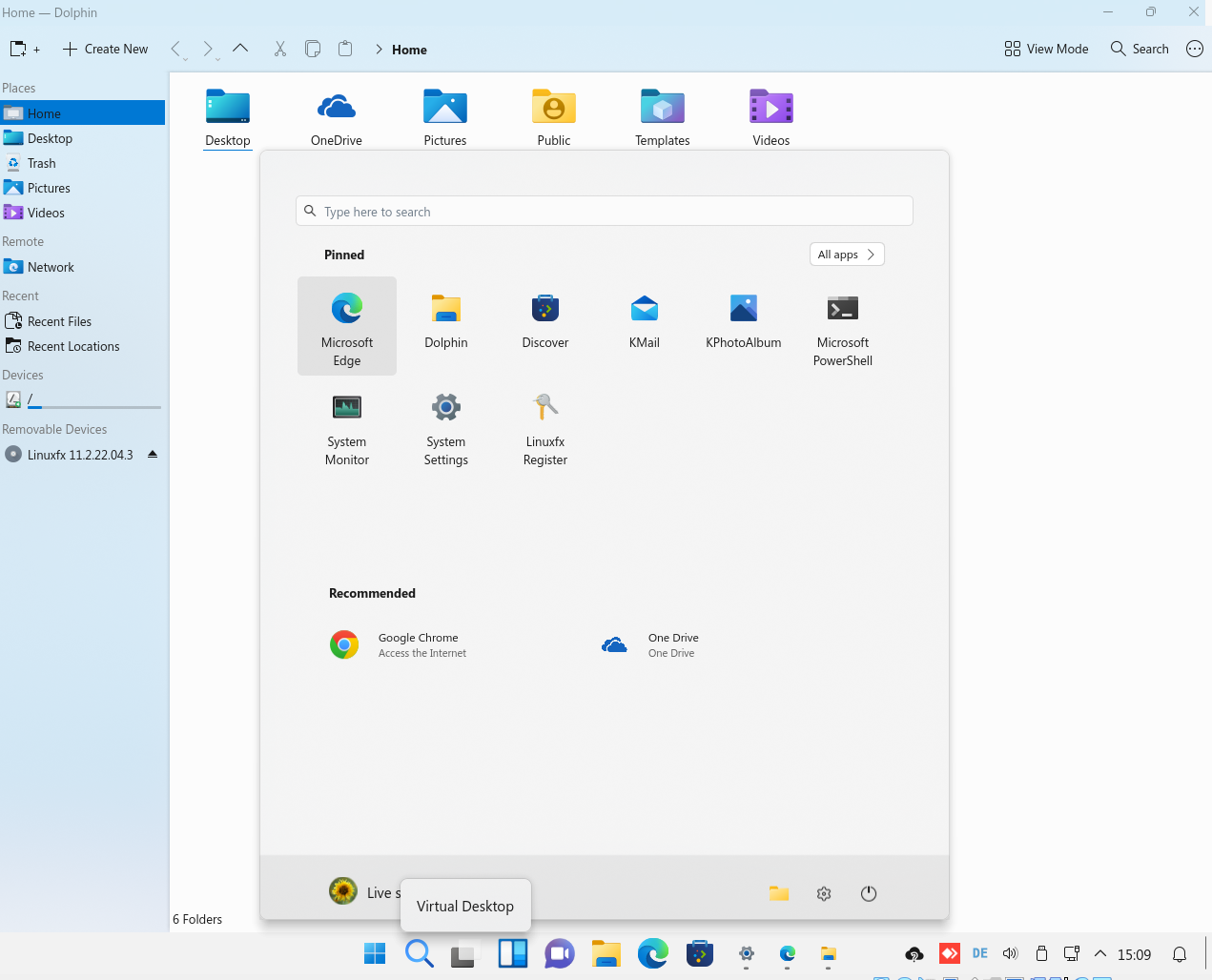The image size is (1212, 980).
Task: Click the volume icon in system tray
Action: (x=1011, y=953)
